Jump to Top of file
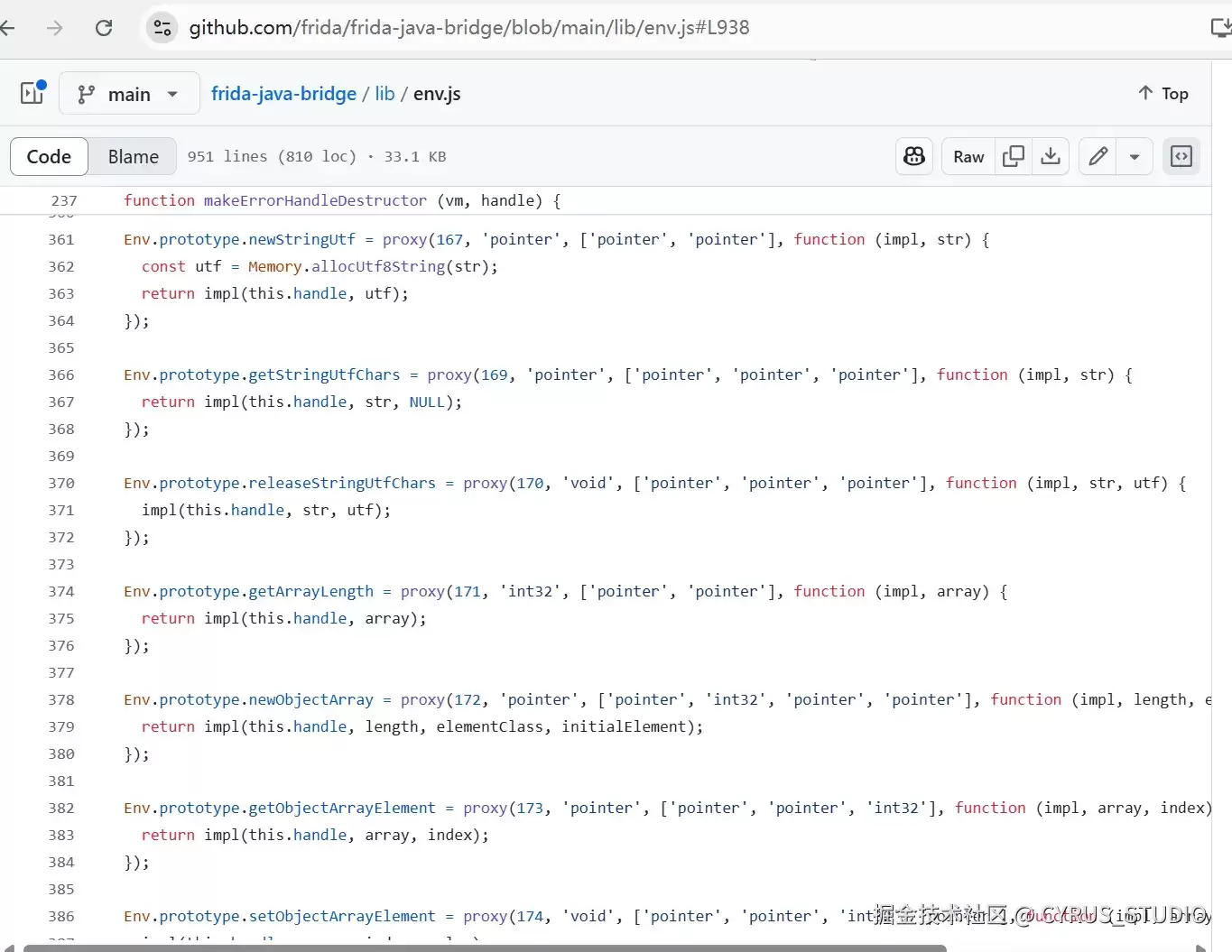1232x952 pixels. pos(1163,93)
